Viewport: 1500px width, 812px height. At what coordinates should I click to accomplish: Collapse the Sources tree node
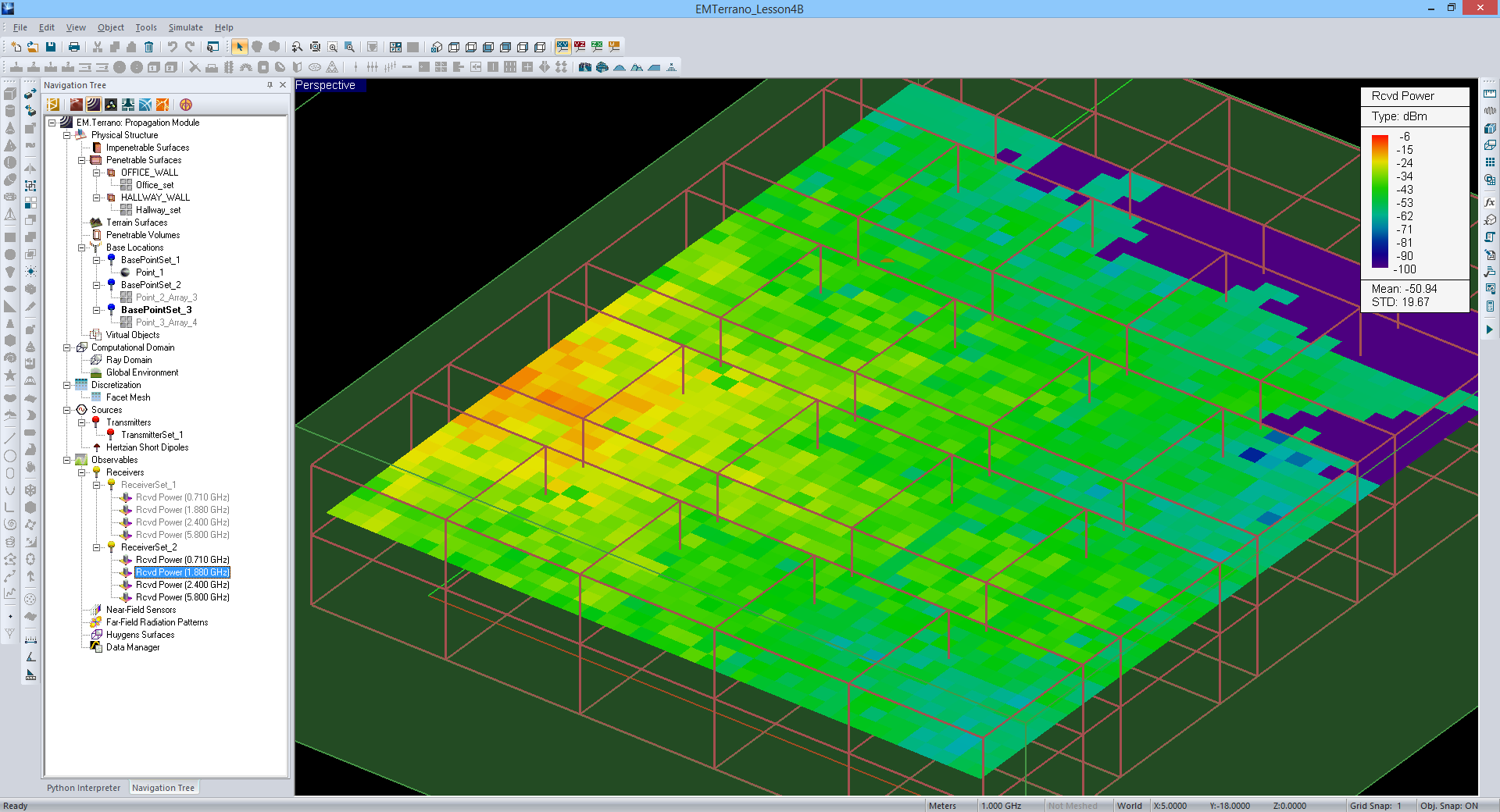click(67, 410)
